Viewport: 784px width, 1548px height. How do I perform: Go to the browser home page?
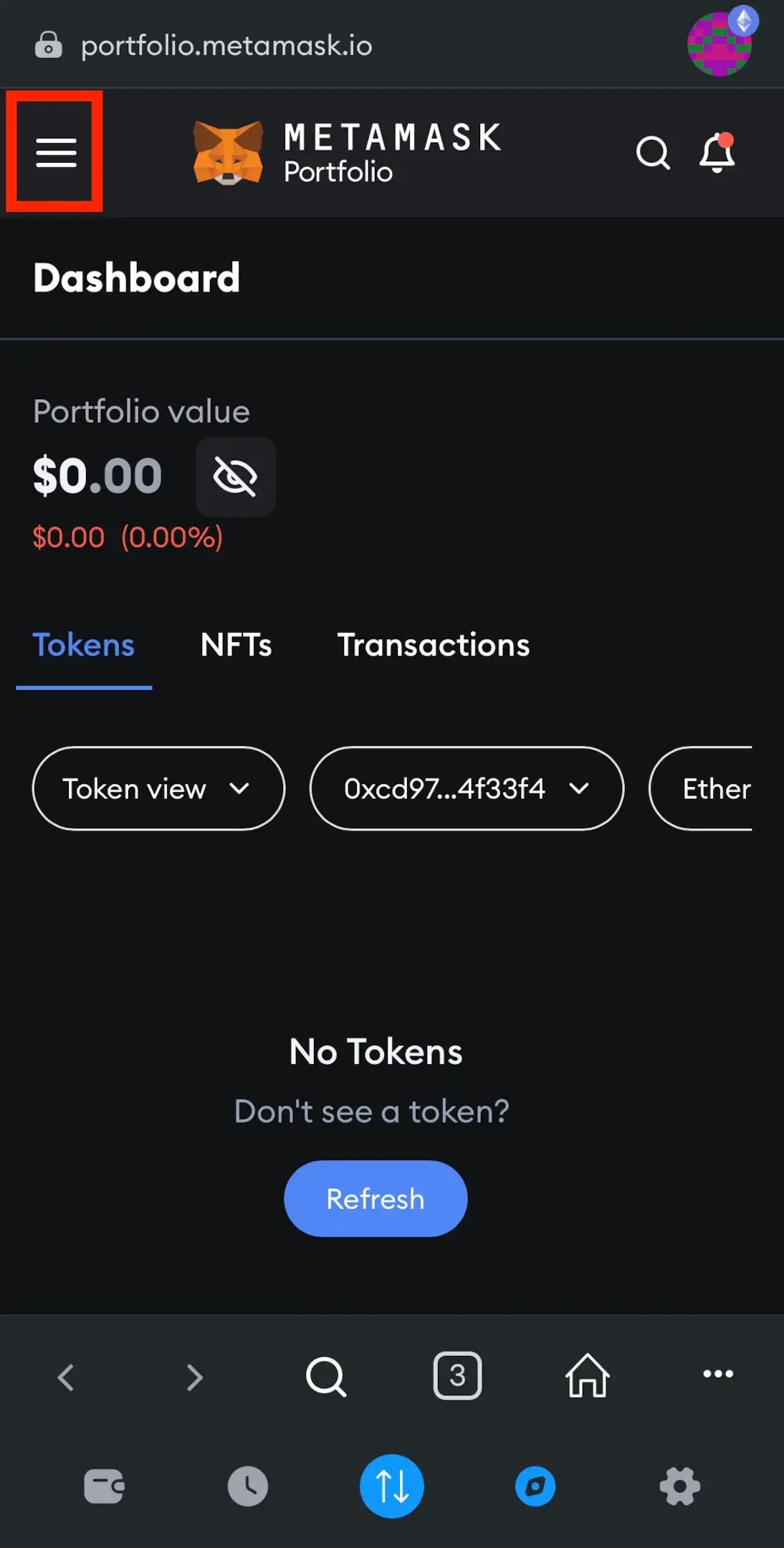(588, 1375)
